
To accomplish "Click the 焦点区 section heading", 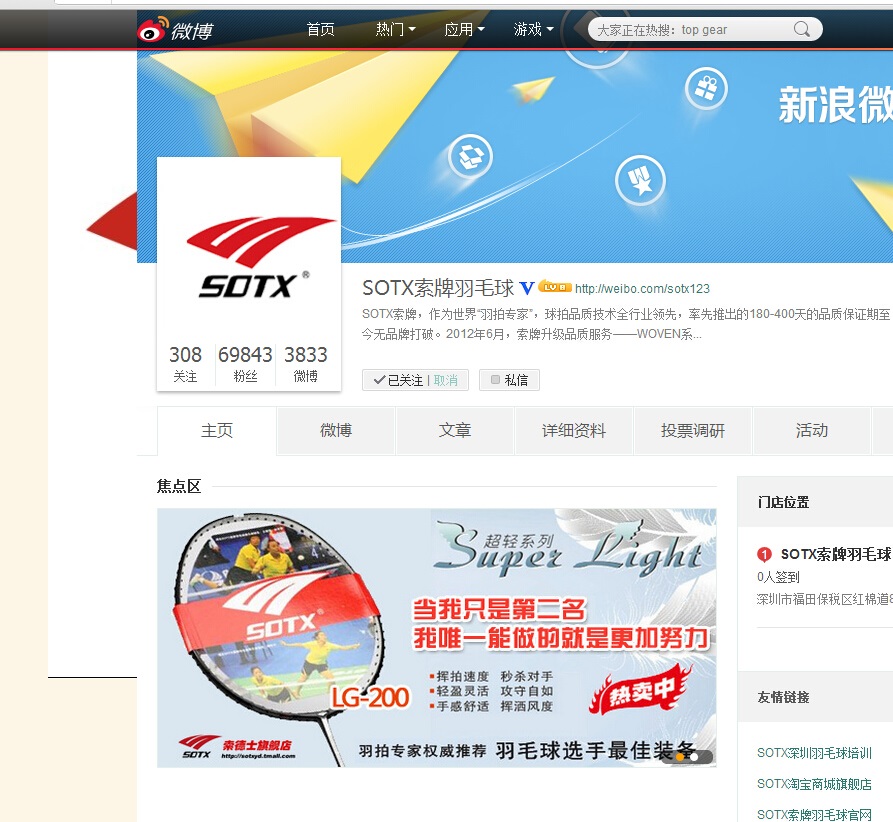I will [179, 486].
